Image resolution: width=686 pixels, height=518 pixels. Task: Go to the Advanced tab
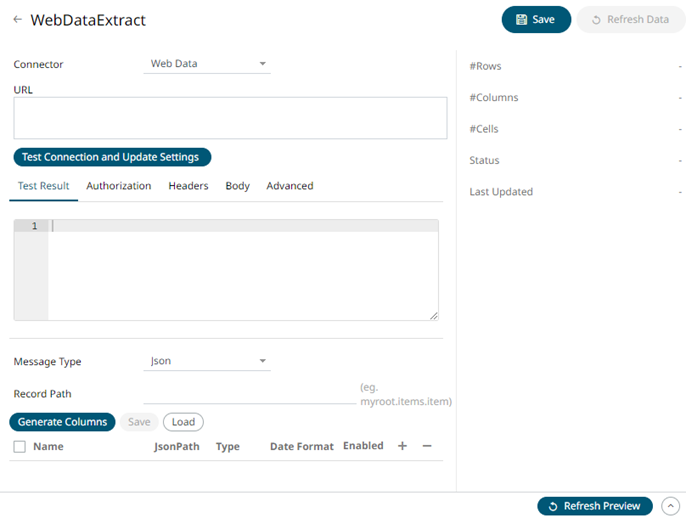pos(289,186)
